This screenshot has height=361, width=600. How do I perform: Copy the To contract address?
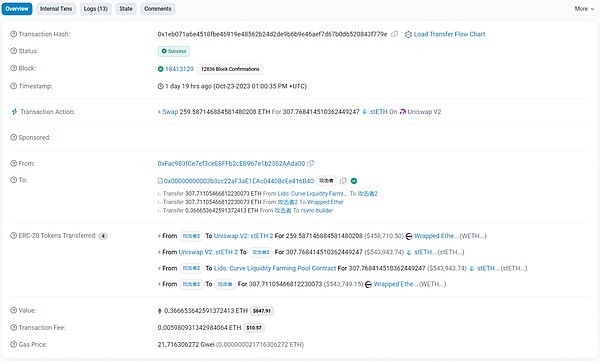pos(343,181)
